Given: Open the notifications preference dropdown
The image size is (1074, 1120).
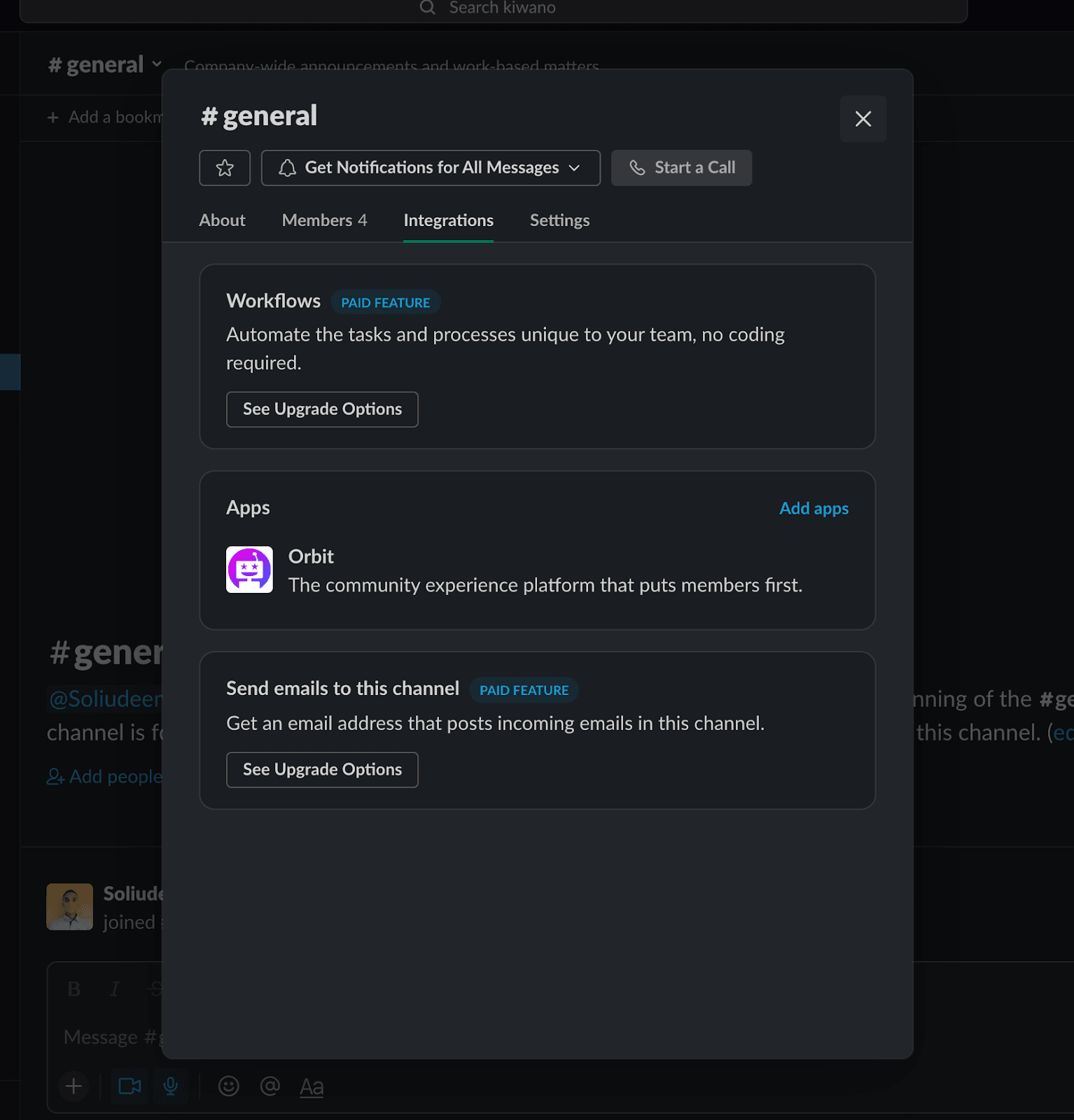Looking at the screenshot, I should (431, 168).
